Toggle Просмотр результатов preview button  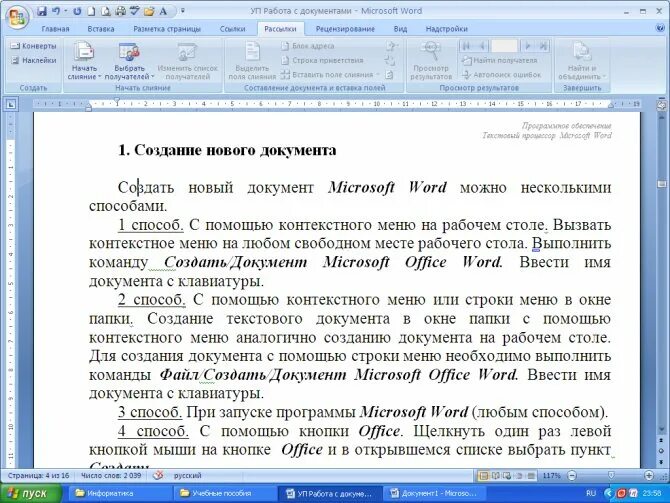click(431, 61)
